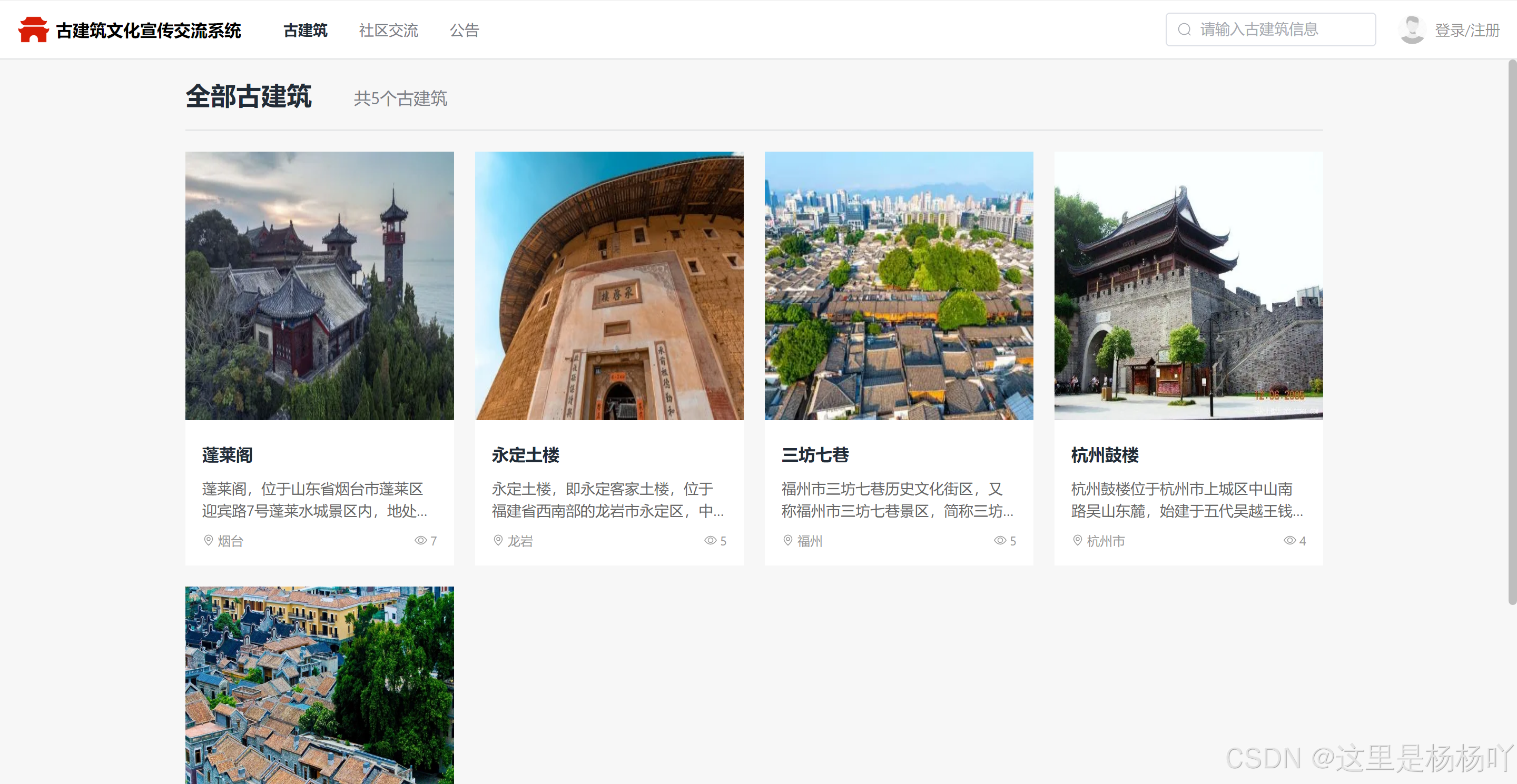Click the 蓬莱阁 photo thumbnail
This screenshot has height=784, width=1517.
pyautogui.click(x=319, y=285)
